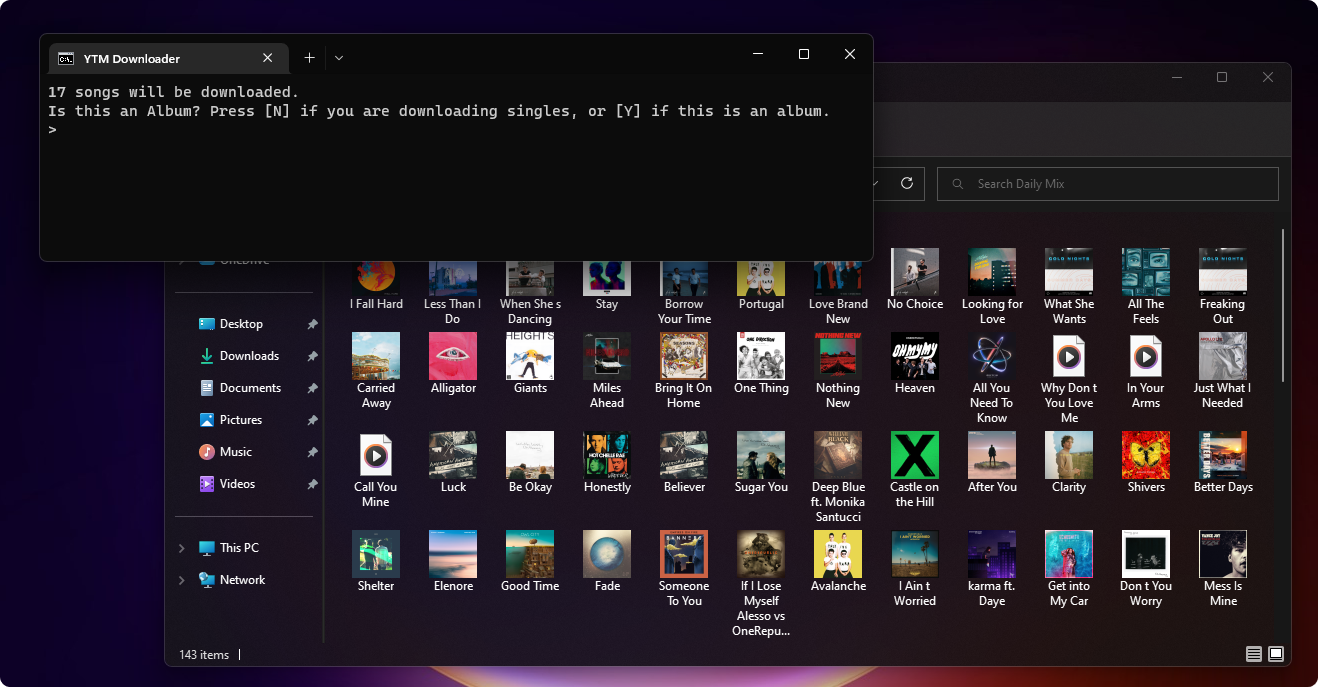Select Just What I Needed file
This screenshot has width=1318, height=687.
1223,371
